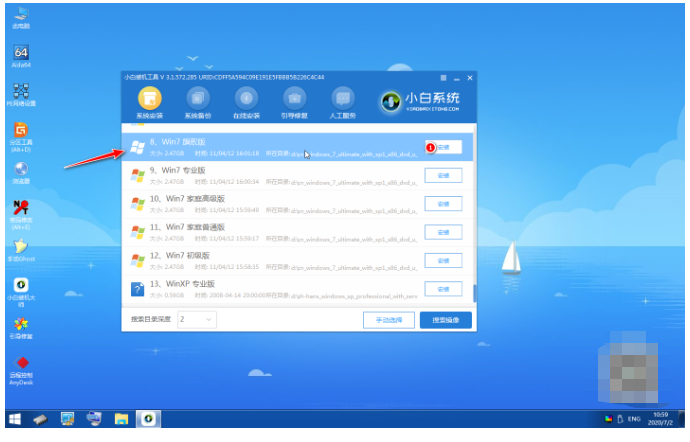Switch to the 引导修复 boot repair tab

tap(294, 103)
